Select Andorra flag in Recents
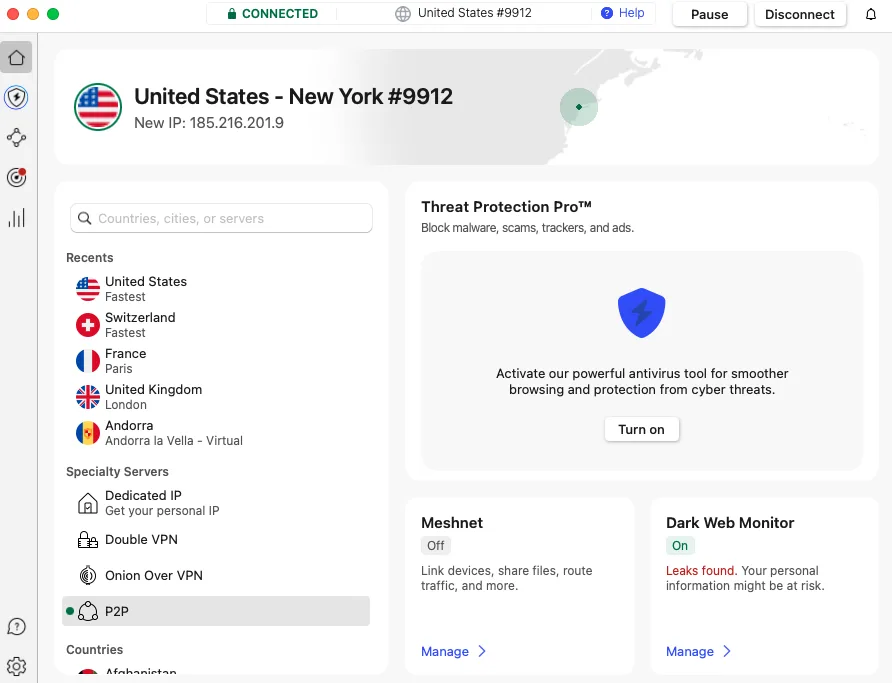Image resolution: width=892 pixels, height=683 pixels. (x=88, y=433)
